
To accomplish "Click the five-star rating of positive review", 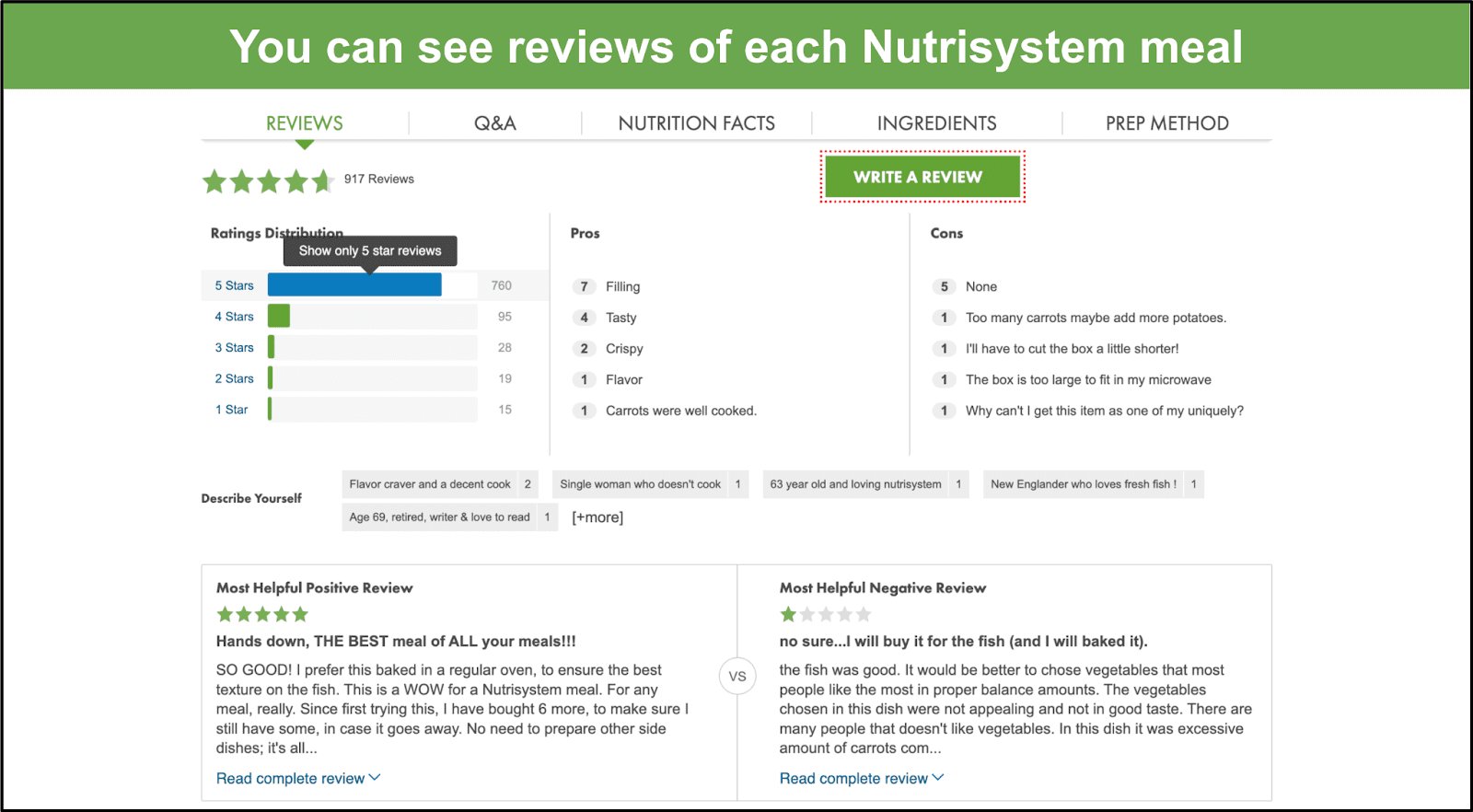I will pos(262,614).
